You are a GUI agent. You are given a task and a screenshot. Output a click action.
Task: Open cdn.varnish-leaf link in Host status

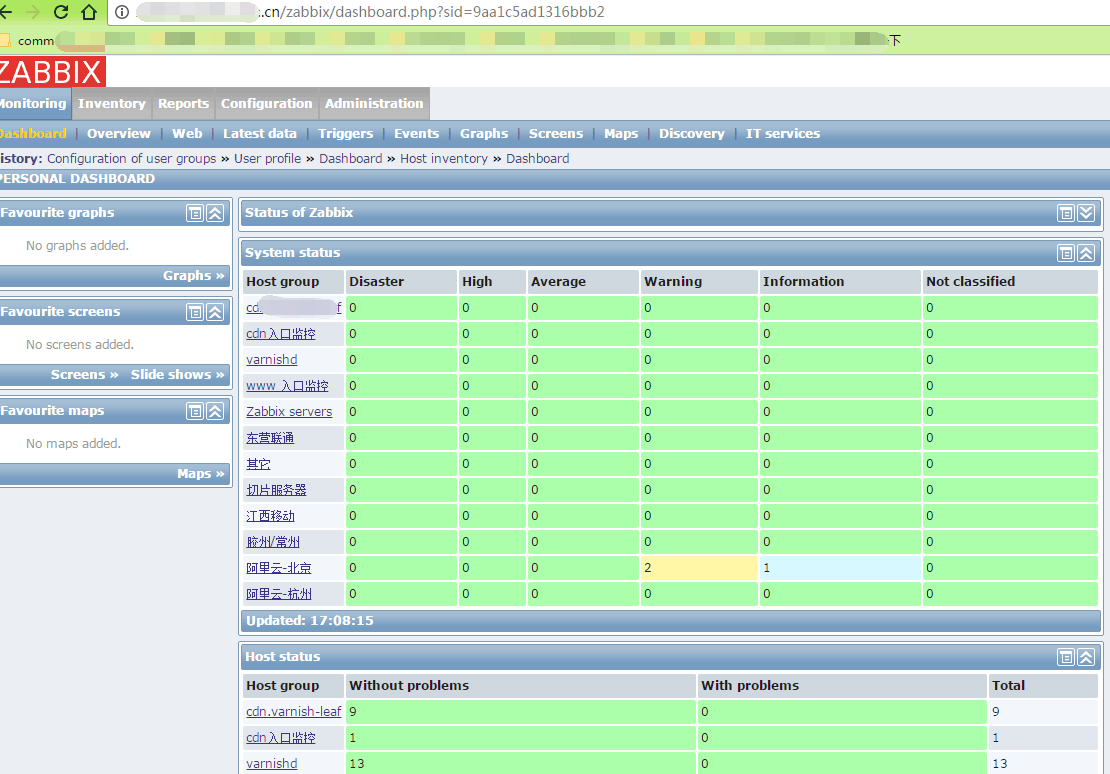294,712
